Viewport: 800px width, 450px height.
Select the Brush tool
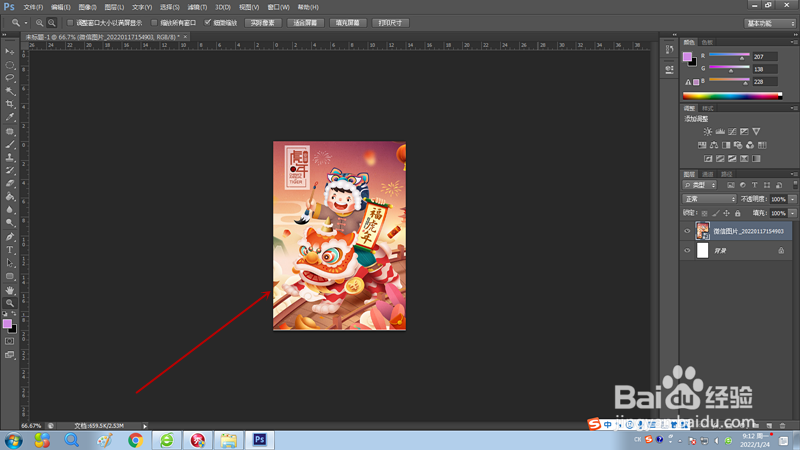pyautogui.click(x=10, y=144)
